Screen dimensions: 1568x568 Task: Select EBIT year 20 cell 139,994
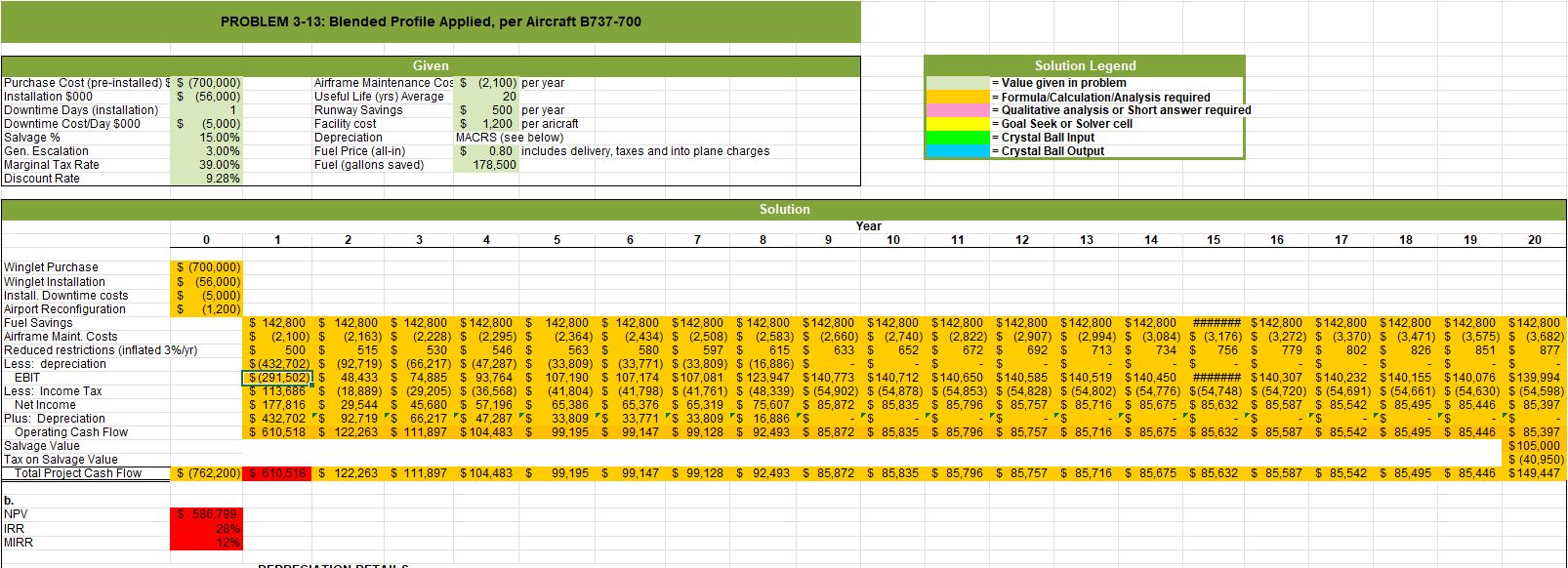1536,378
